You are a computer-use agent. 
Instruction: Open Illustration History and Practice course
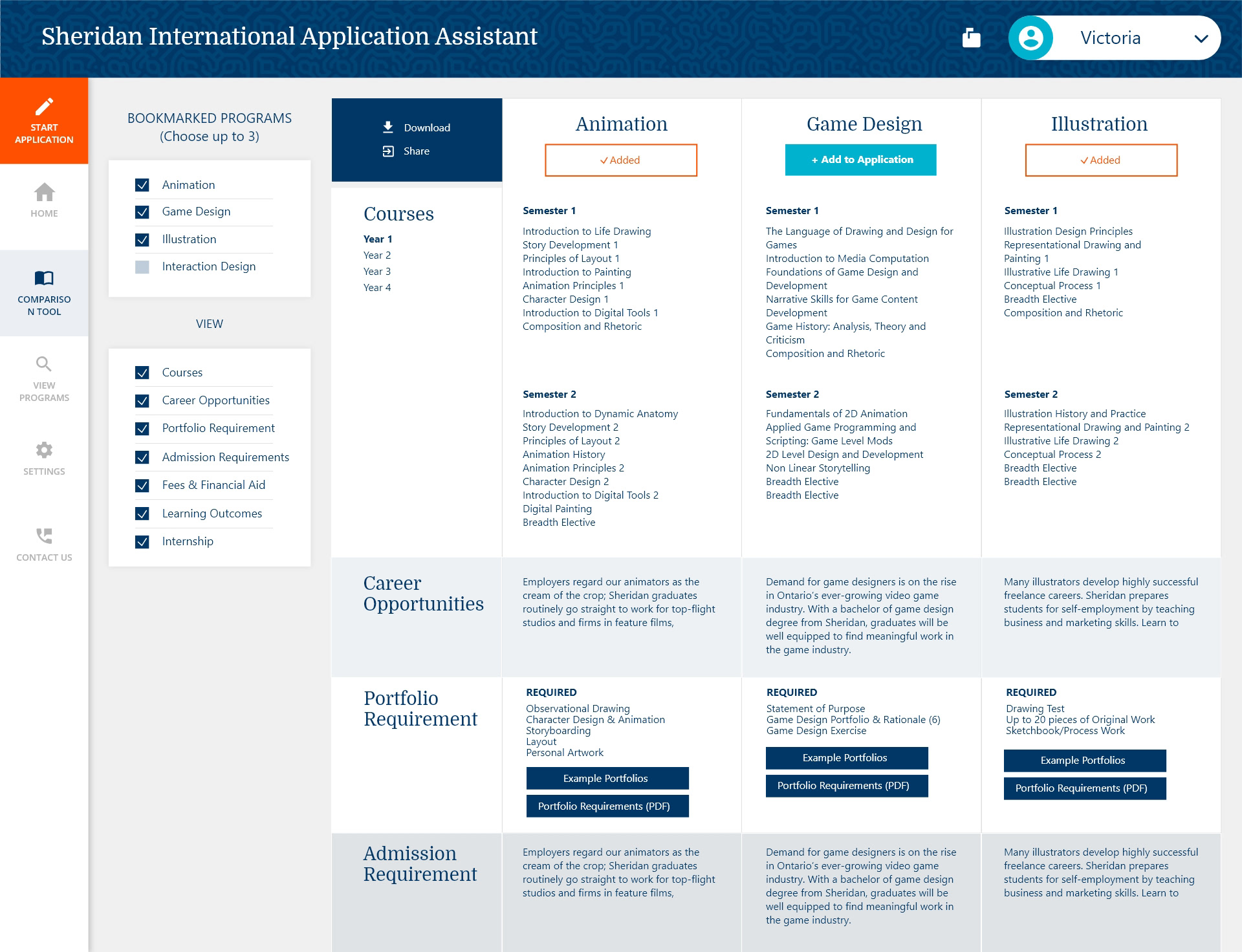pyautogui.click(x=1074, y=413)
